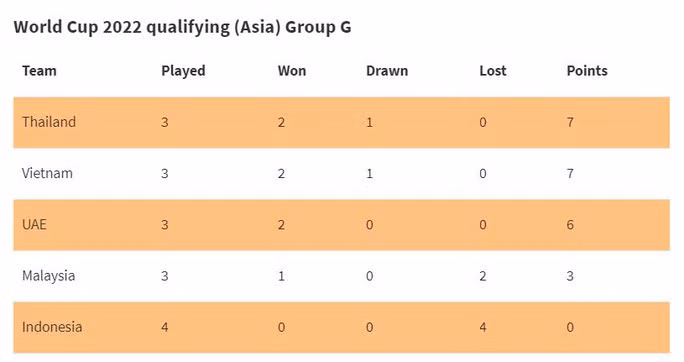The image size is (684, 362).
Task: Select UAE's points value of 6
Action: tap(570, 225)
